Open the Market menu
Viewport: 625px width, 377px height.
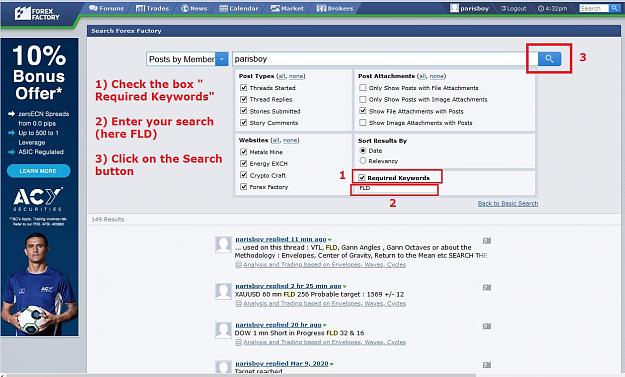pos(287,8)
